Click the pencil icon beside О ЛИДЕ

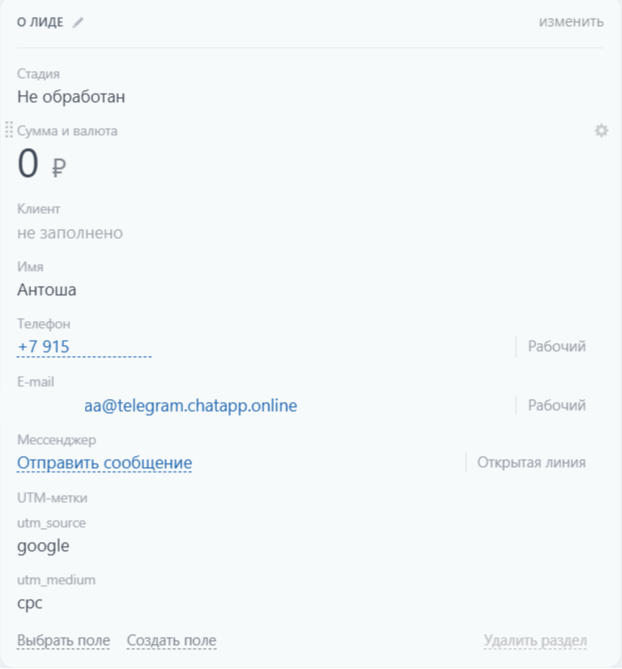(x=78, y=22)
